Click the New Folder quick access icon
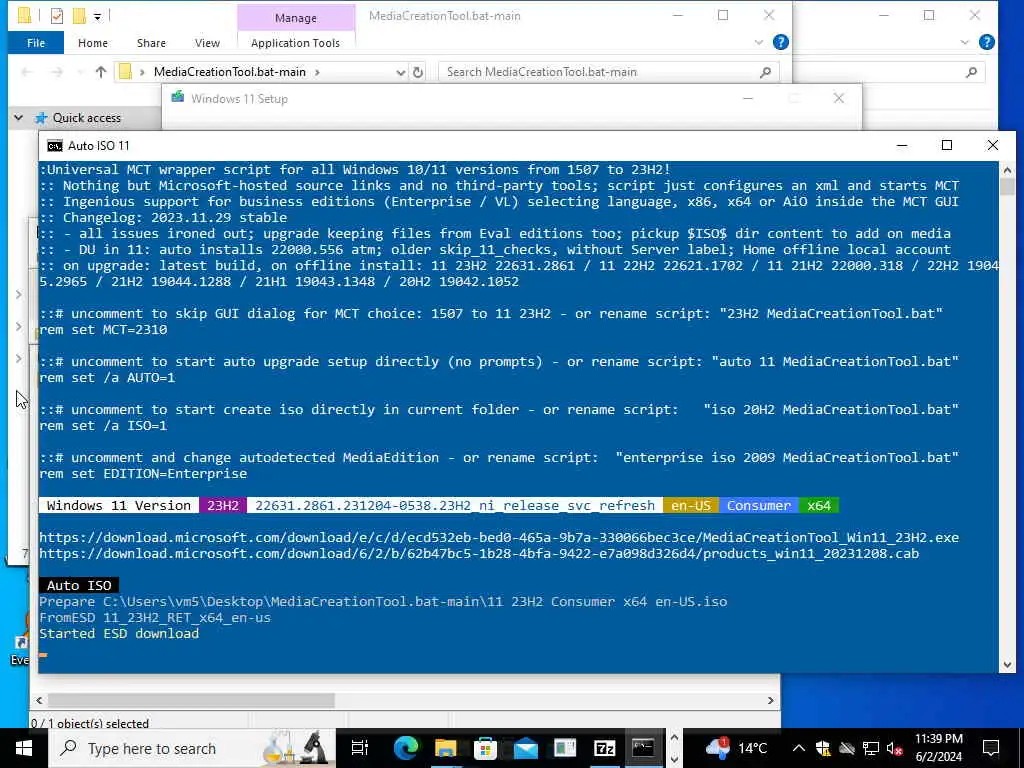The width and height of the screenshot is (1024, 768). 79,16
